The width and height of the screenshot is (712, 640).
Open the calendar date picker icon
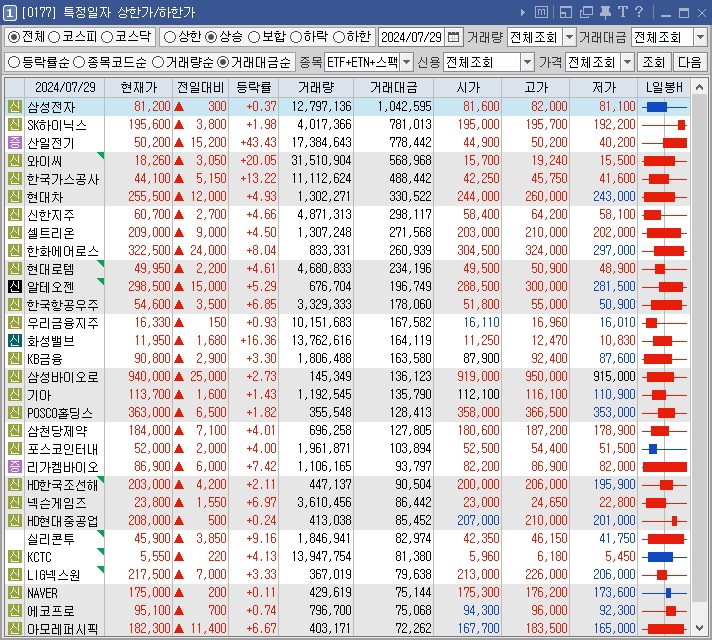(x=453, y=37)
